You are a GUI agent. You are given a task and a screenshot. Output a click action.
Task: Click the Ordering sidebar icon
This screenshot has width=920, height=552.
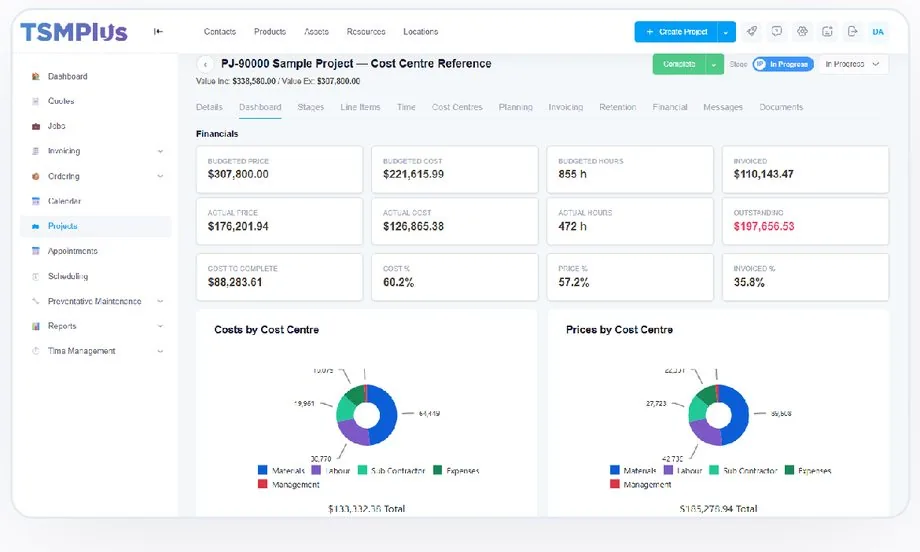(36, 176)
